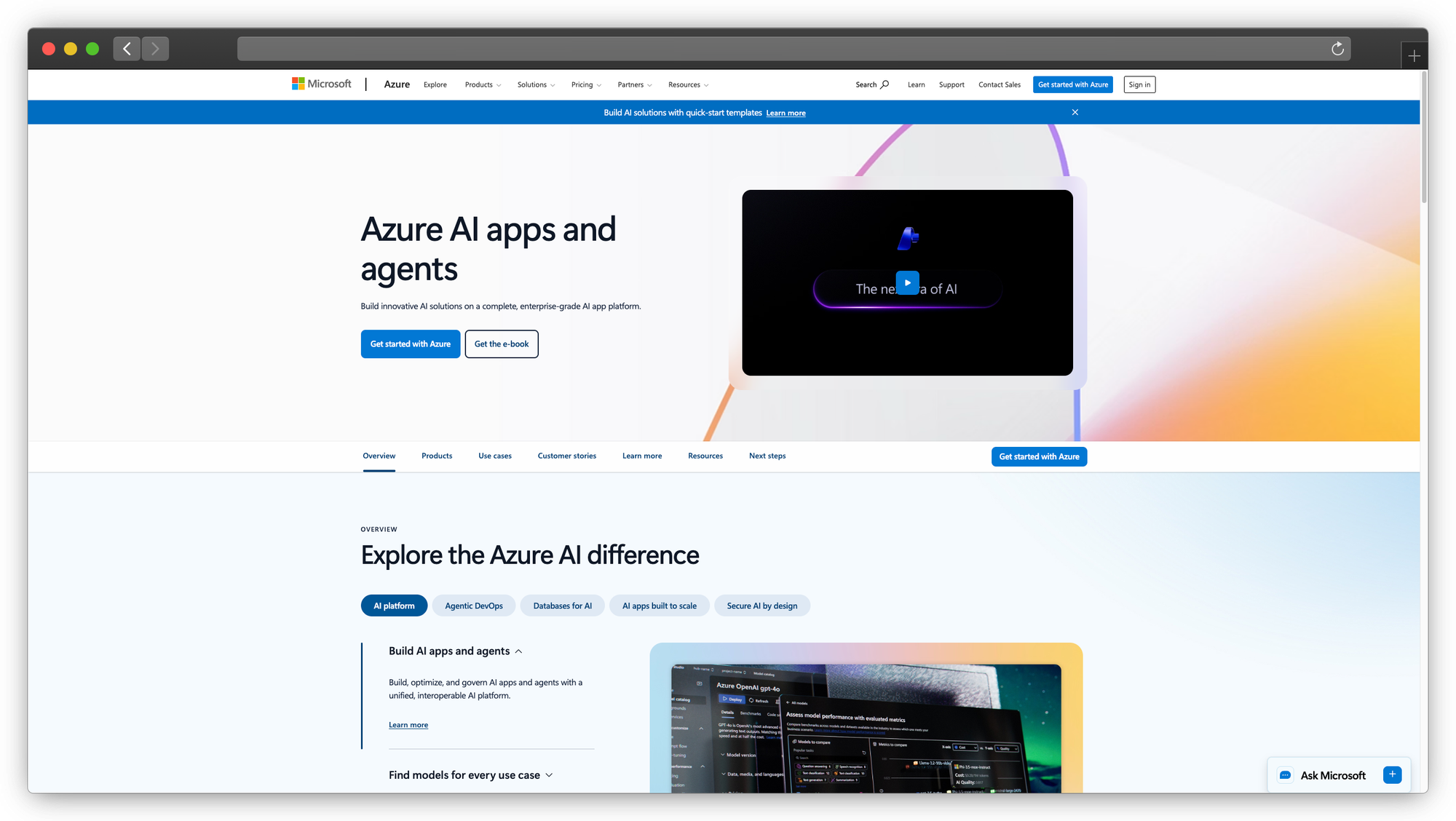Click the Ask Microsoft chat icon
This screenshot has width=1456, height=821.
coord(1285,775)
